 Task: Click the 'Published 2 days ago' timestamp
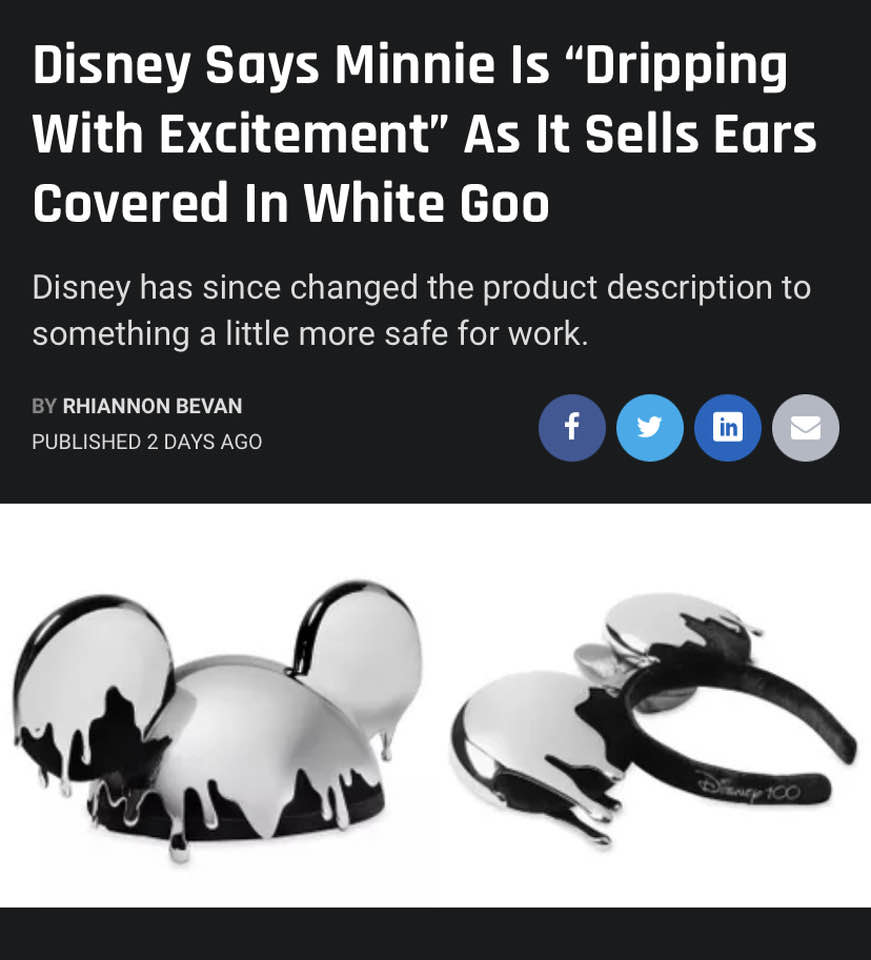[147, 441]
